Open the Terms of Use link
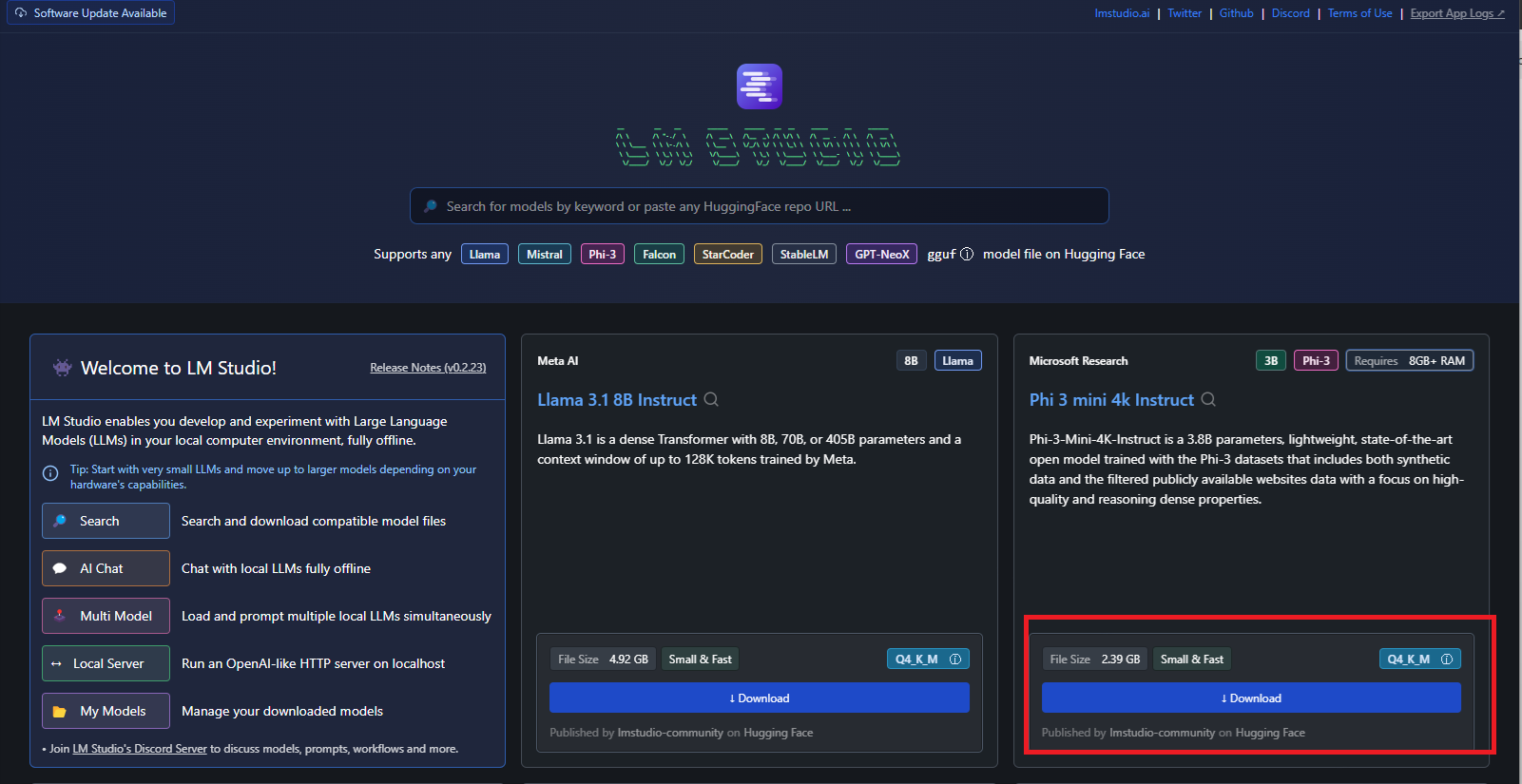The height and width of the screenshot is (784, 1522). coord(1360,13)
